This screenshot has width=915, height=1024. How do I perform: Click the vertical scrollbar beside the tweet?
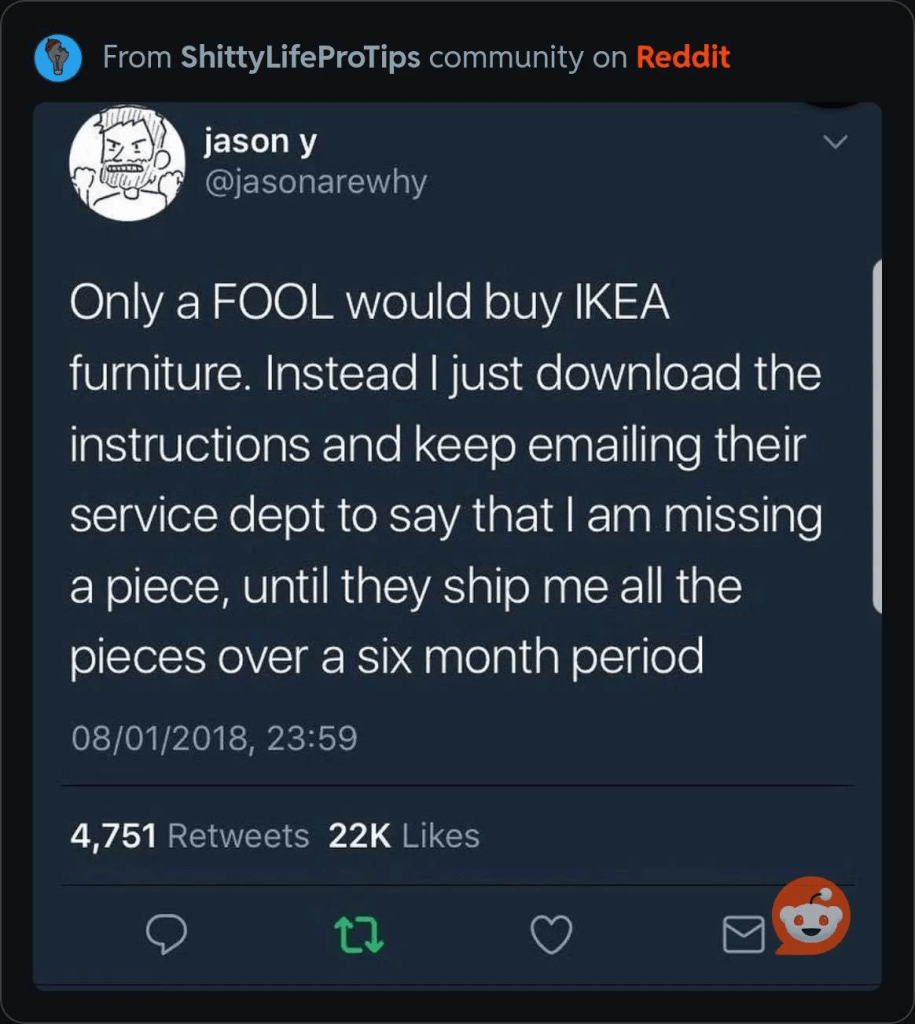(x=877, y=436)
